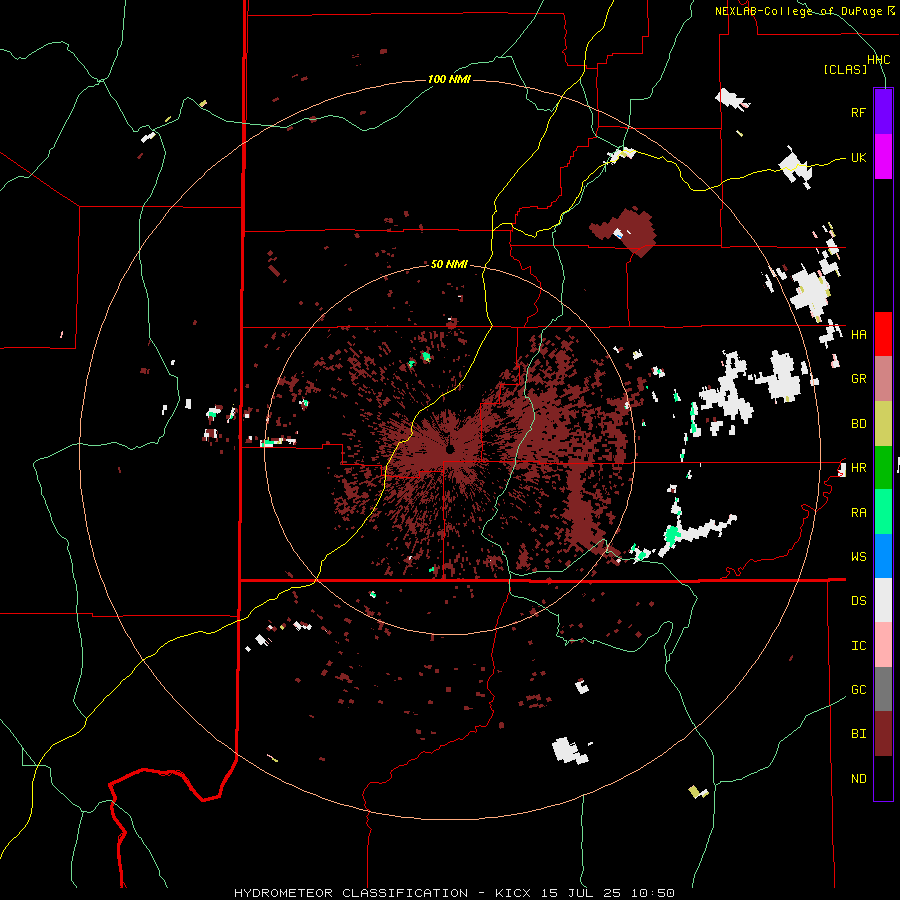Screen dimensions: 900x900
Task: Select the light pink IC swatch
Action: (x=883, y=645)
